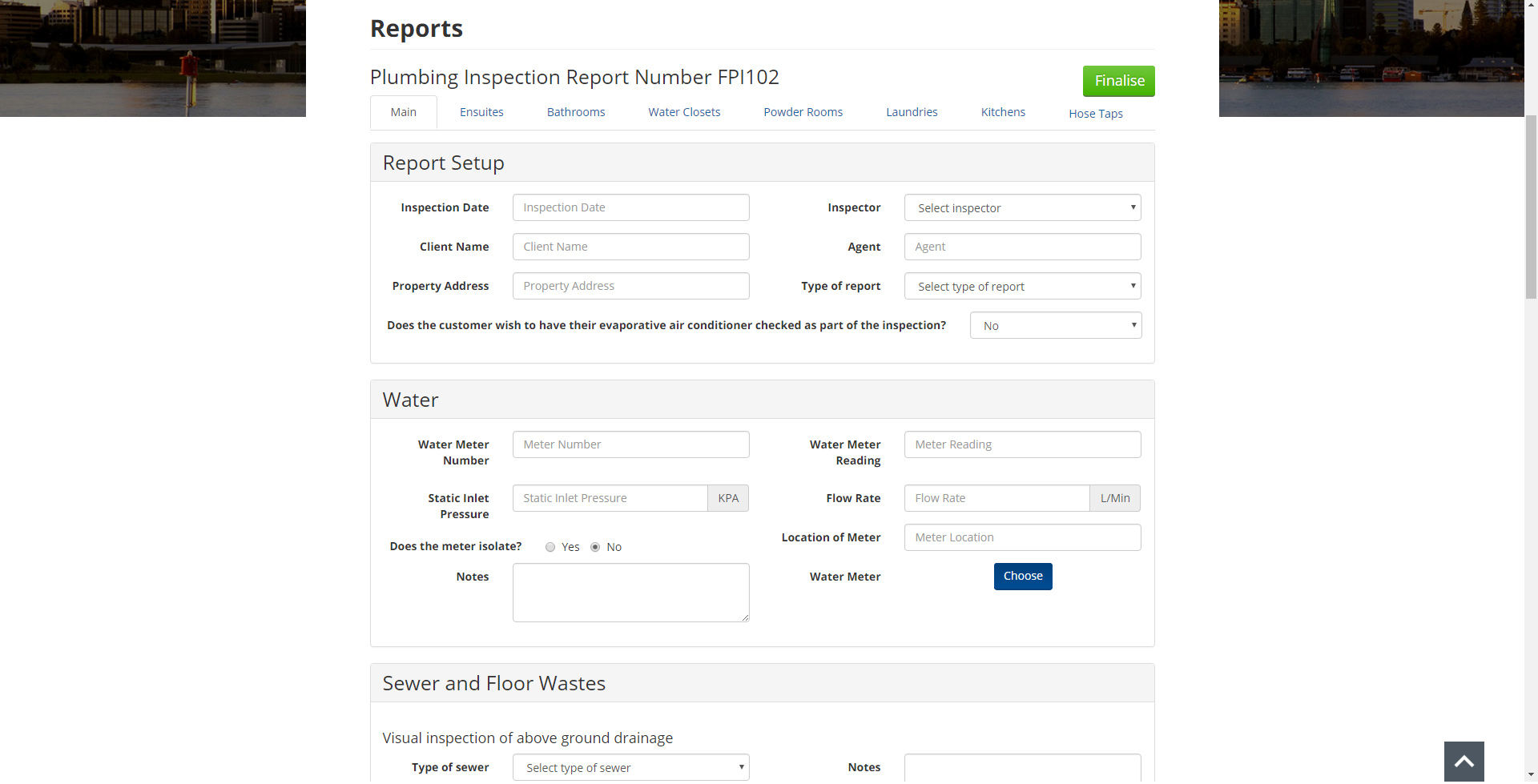
Task: Click the Flow Rate input field
Action: [996, 498]
